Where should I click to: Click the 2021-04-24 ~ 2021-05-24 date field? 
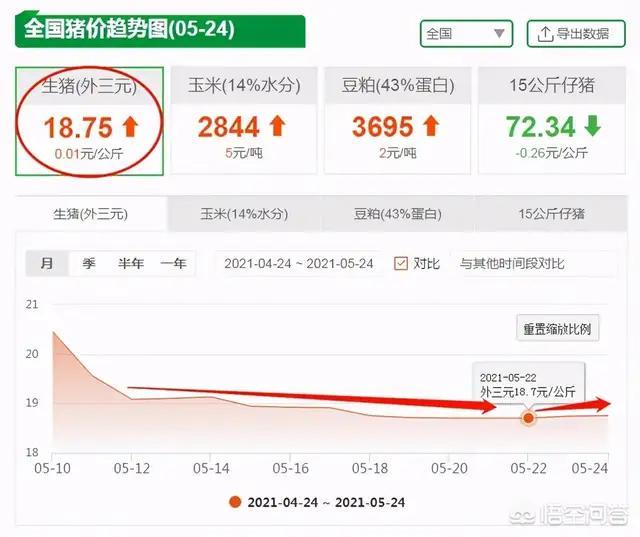click(299, 264)
